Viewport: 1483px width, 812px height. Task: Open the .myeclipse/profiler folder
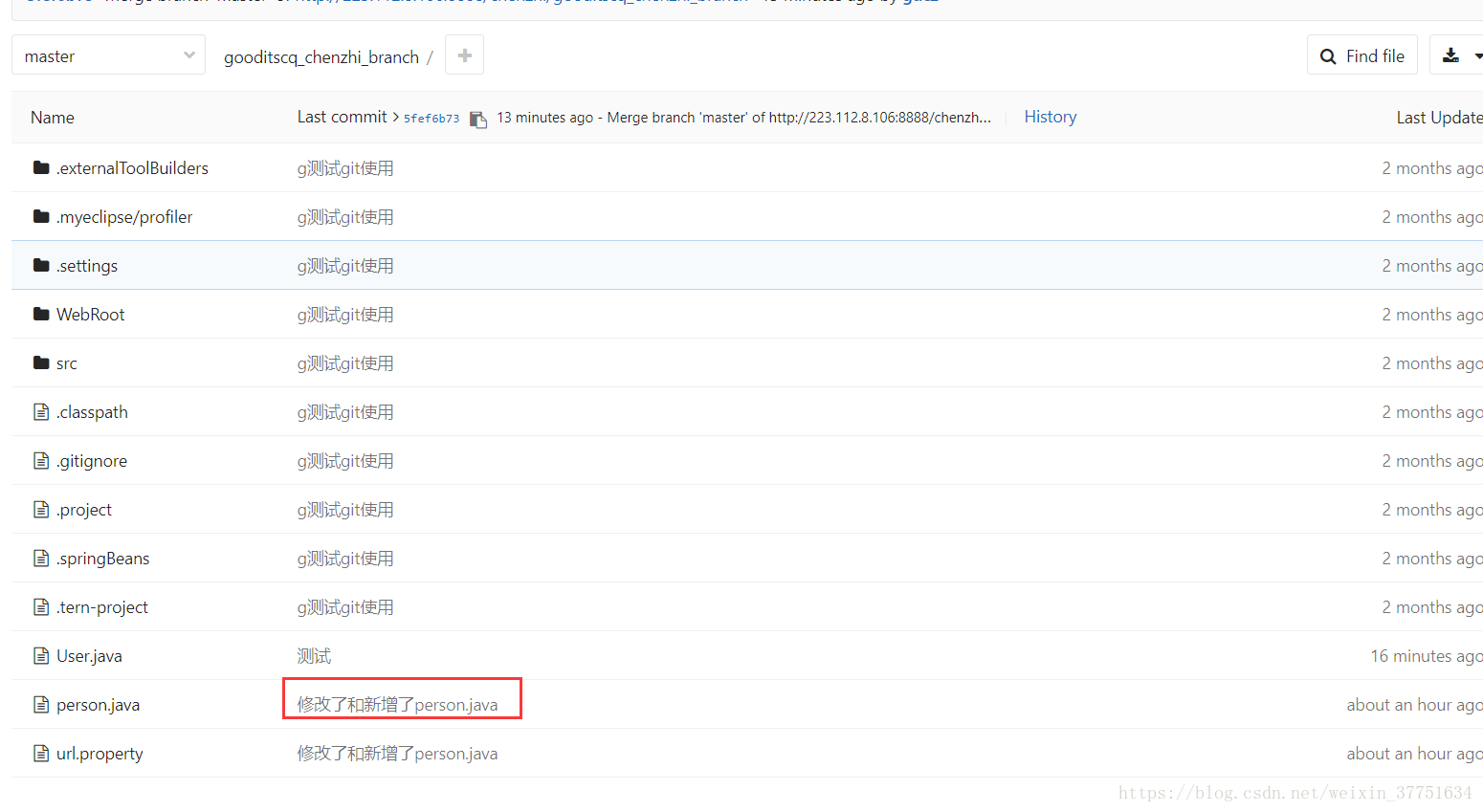click(124, 217)
